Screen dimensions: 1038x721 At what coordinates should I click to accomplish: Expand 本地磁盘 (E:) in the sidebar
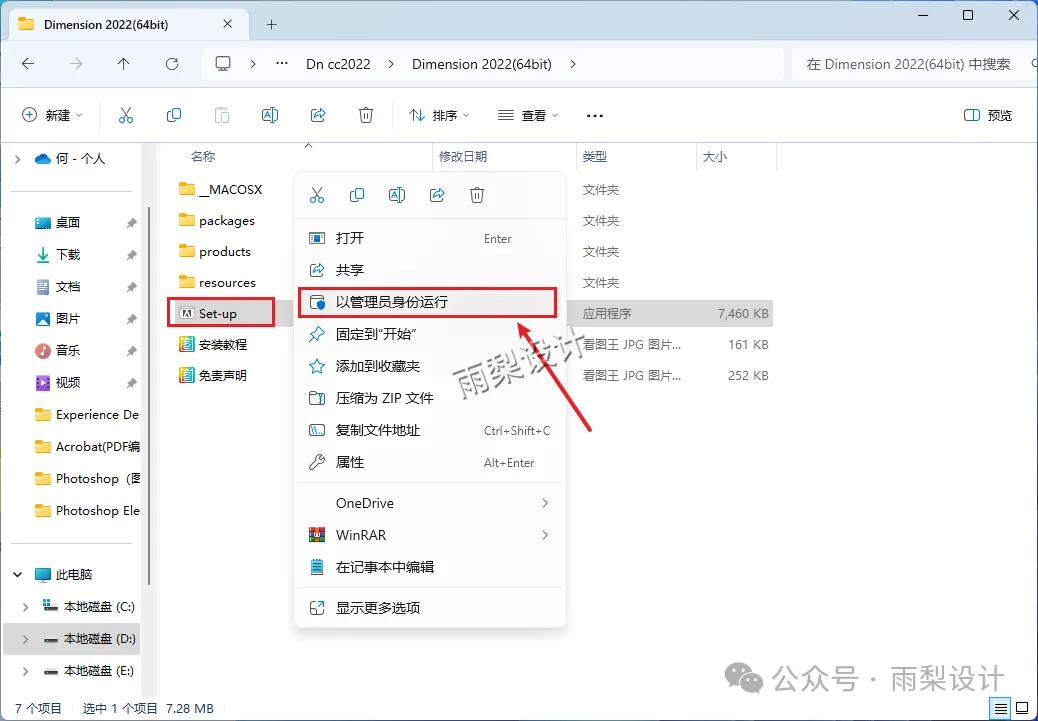[x=26, y=671]
